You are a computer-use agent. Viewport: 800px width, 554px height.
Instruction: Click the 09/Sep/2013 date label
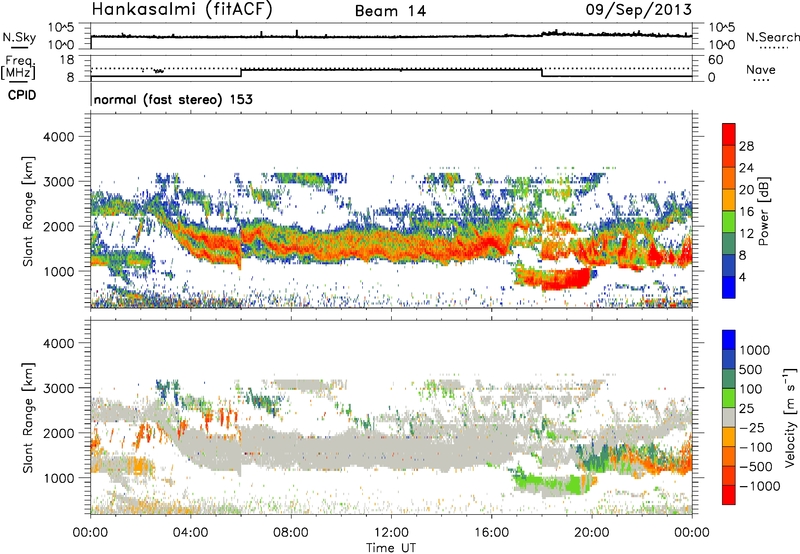[638, 9]
